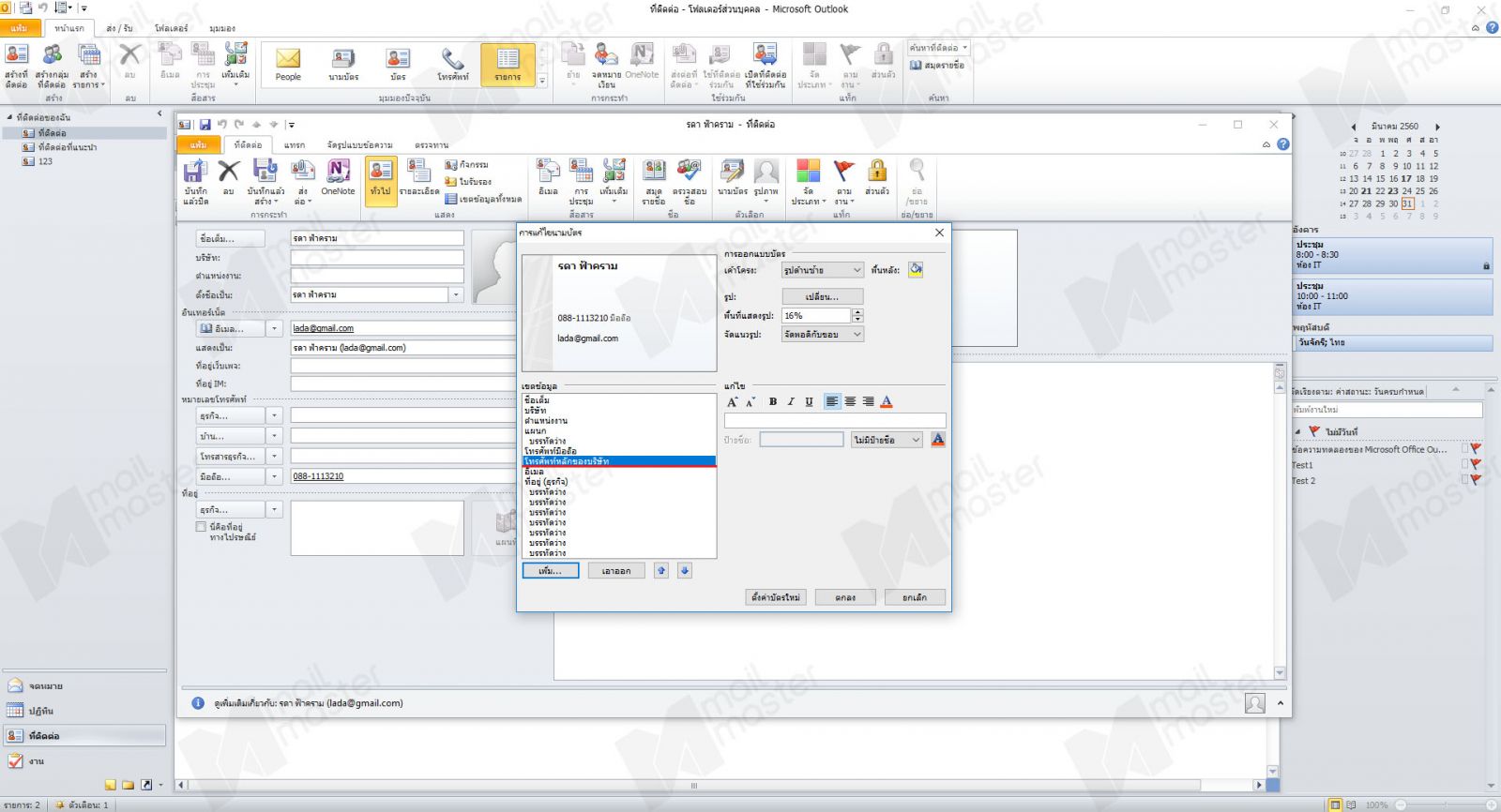This screenshot has width=1501, height=812.
Task: Collapse the ที่ติดต่อของฉัน folder group
Action: coord(9,117)
